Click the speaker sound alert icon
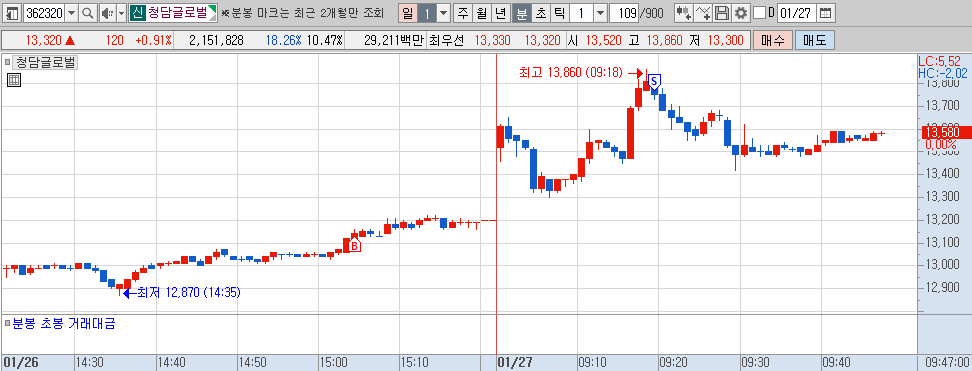 pos(107,12)
